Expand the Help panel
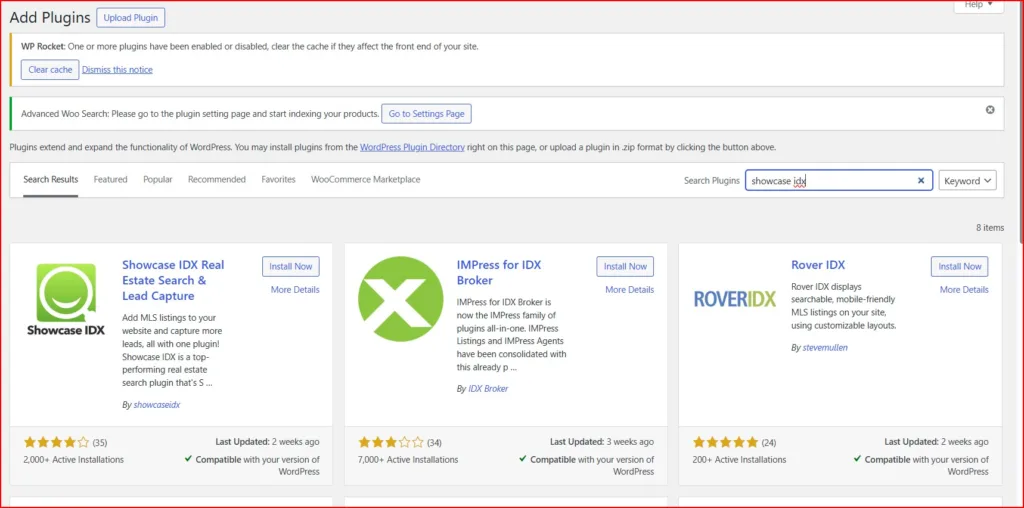Image resolution: width=1024 pixels, height=508 pixels. click(978, 5)
